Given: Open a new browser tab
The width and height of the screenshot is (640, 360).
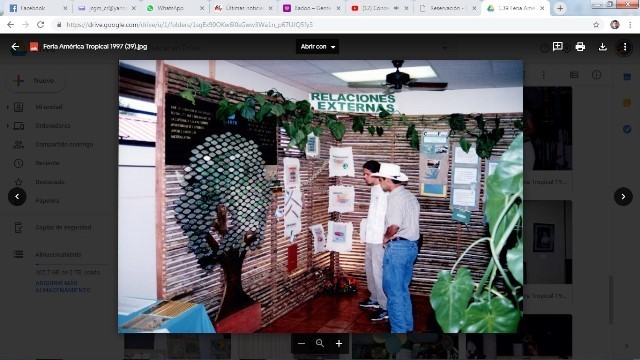Looking at the screenshot, I should coord(560,8).
